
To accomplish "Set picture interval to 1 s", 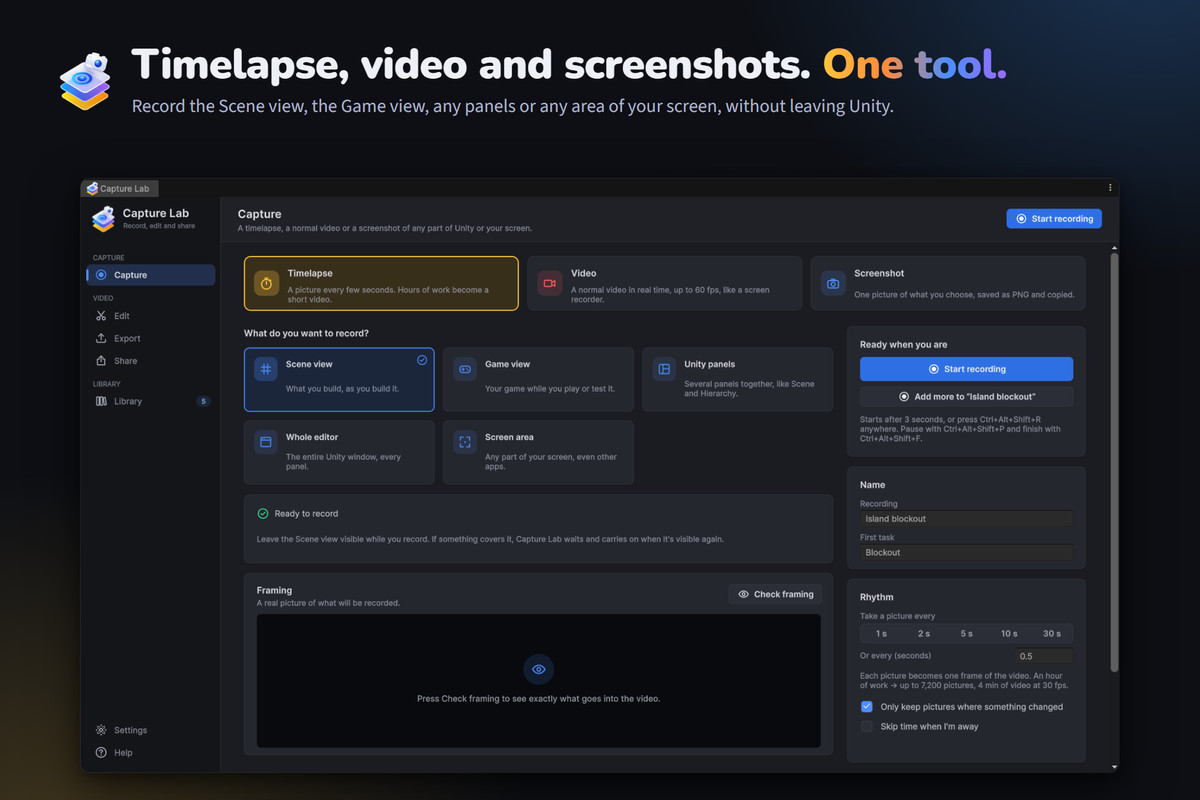I will [881, 633].
